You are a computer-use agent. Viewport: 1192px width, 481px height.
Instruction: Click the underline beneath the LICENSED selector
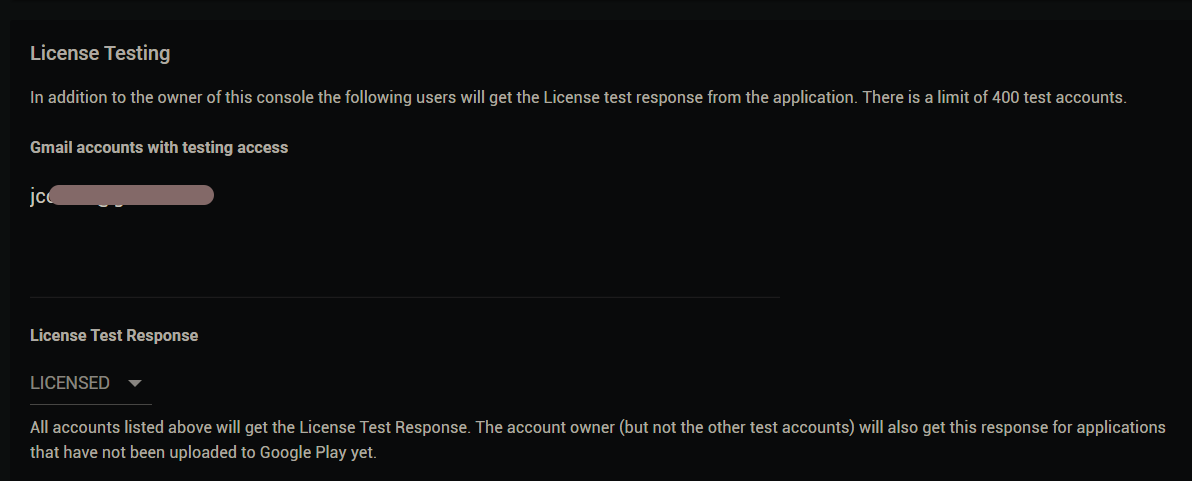90,404
